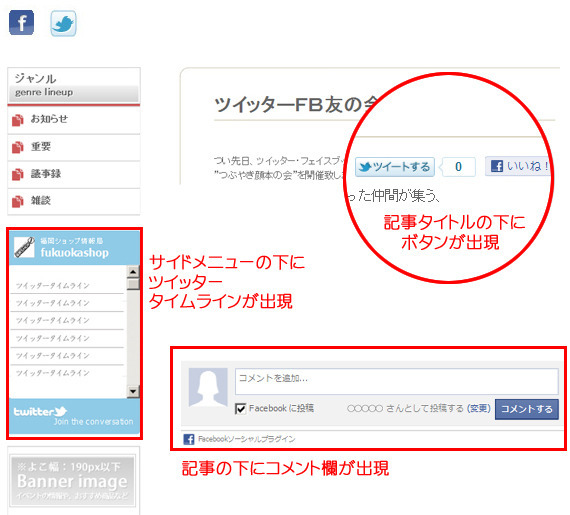Click the user avatar placeholder in comments
570x515 pixels.
208,387
